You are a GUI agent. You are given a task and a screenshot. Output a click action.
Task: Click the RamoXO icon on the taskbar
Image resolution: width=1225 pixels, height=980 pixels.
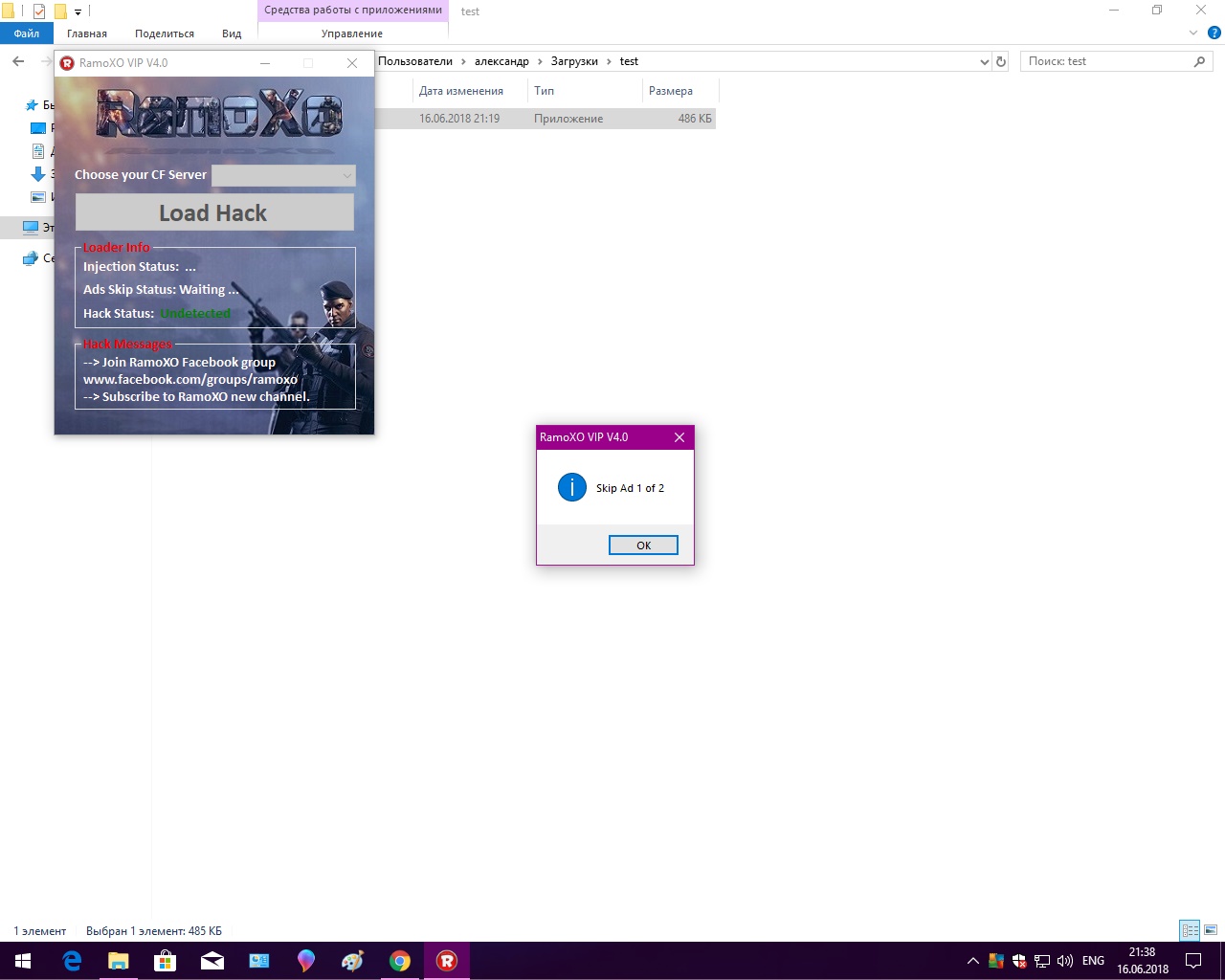(447, 961)
